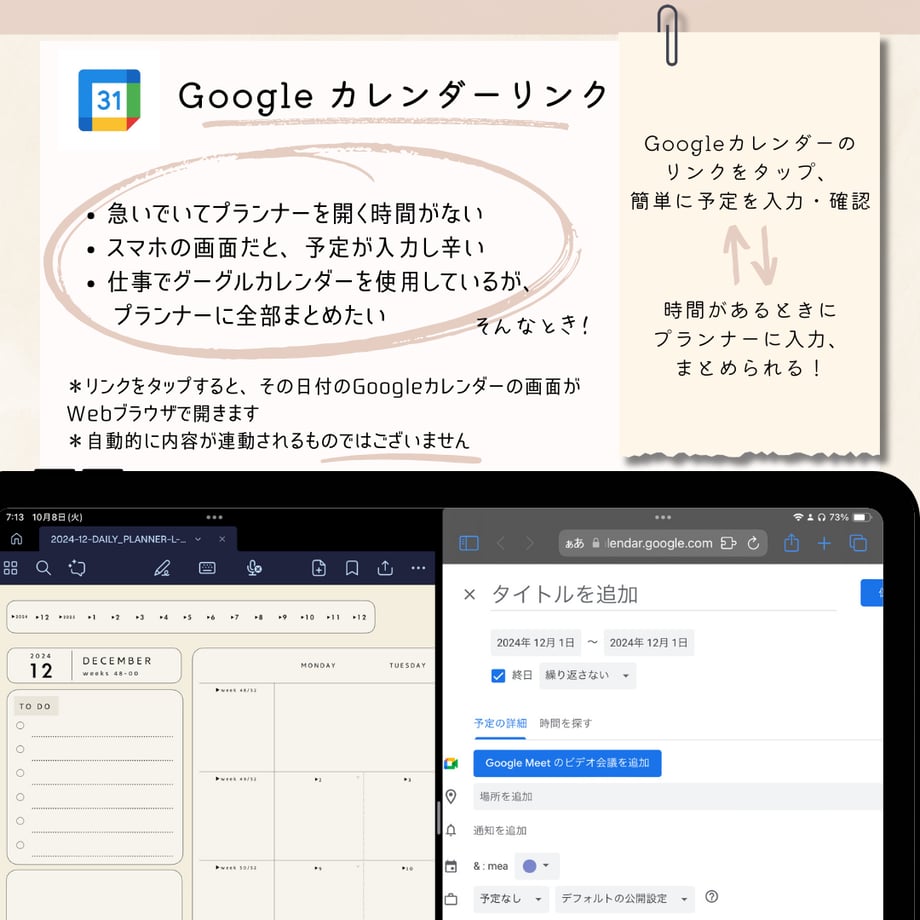Go back with Safari's left chevron
This screenshot has width=920, height=920.
click(500, 543)
